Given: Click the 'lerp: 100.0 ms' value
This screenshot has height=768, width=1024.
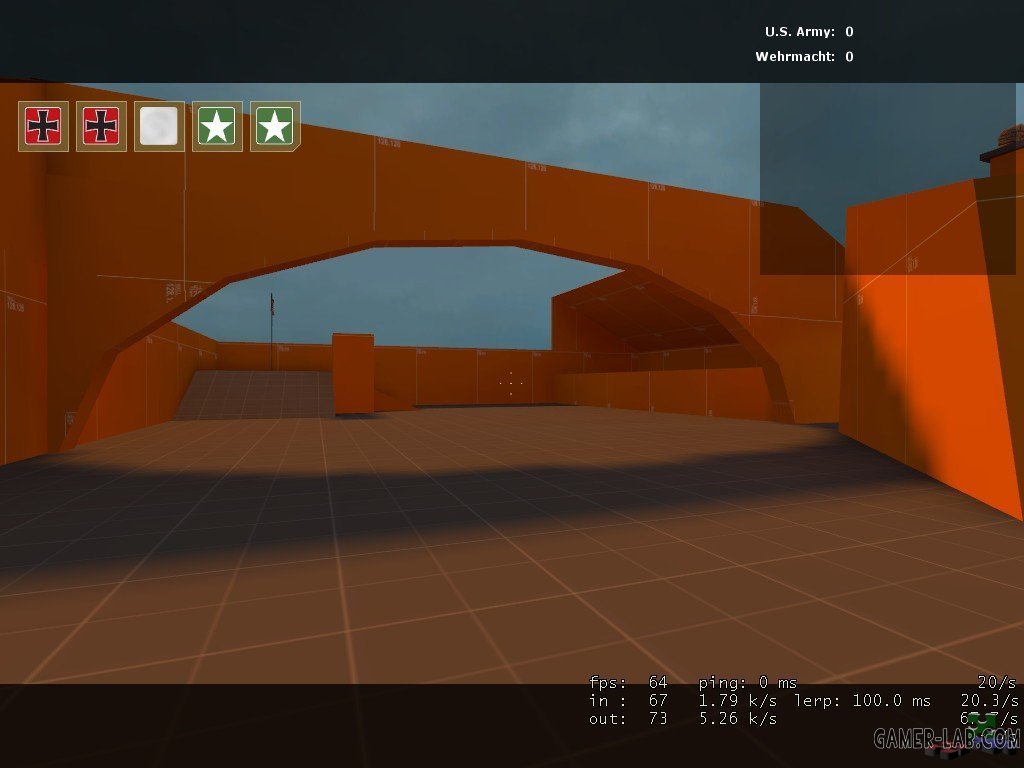Looking at the screenshot, I should [863, 700].
